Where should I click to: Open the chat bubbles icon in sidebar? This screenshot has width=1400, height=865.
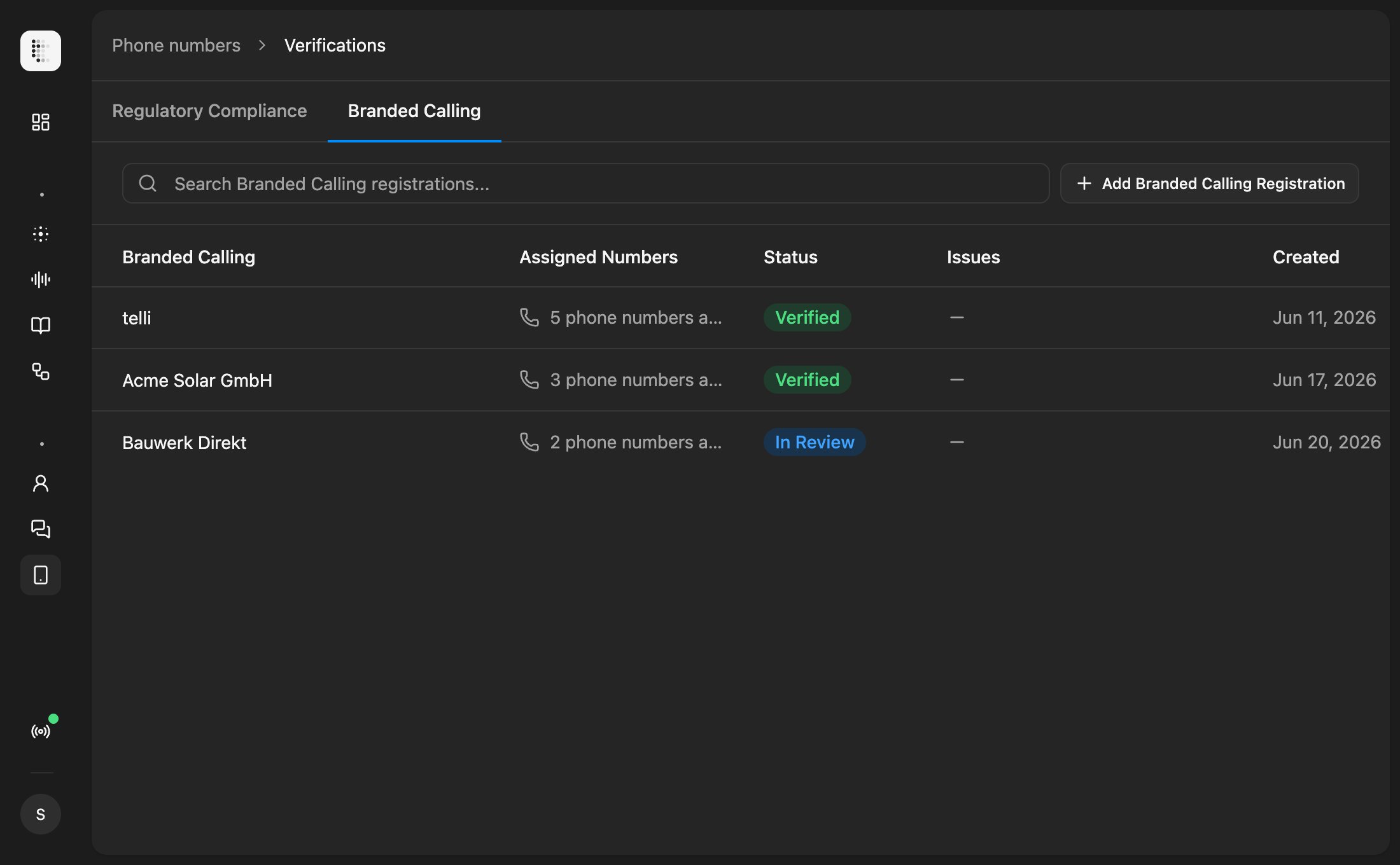coord(41,529)
